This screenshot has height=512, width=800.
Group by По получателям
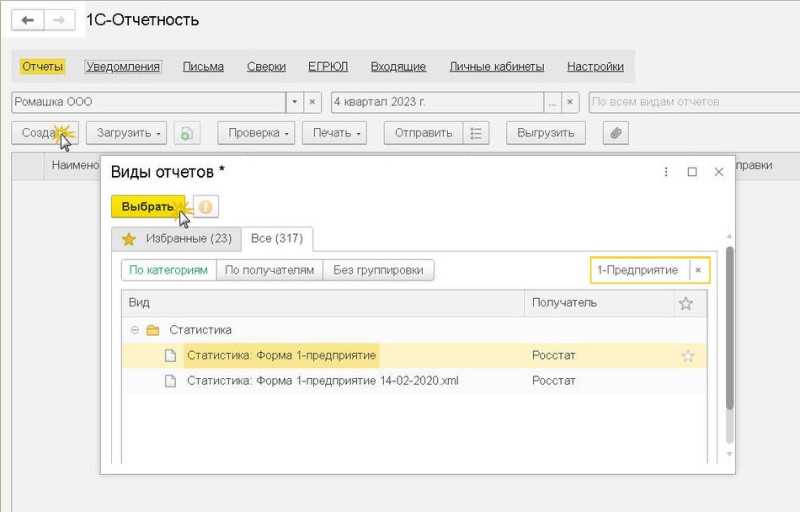269,270
